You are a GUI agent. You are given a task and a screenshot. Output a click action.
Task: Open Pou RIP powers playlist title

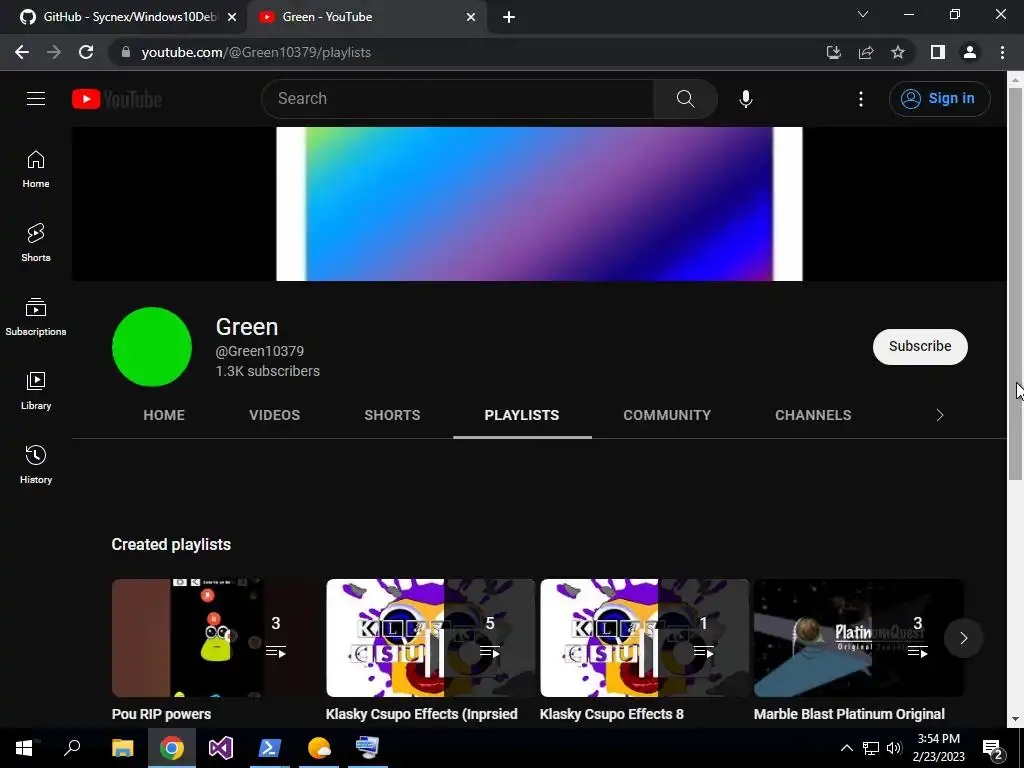(x=161, y=714)
